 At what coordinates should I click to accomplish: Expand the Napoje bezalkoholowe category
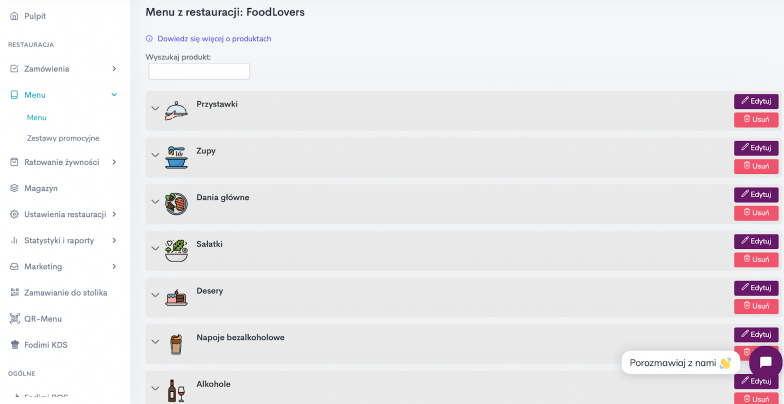(156, 342)
